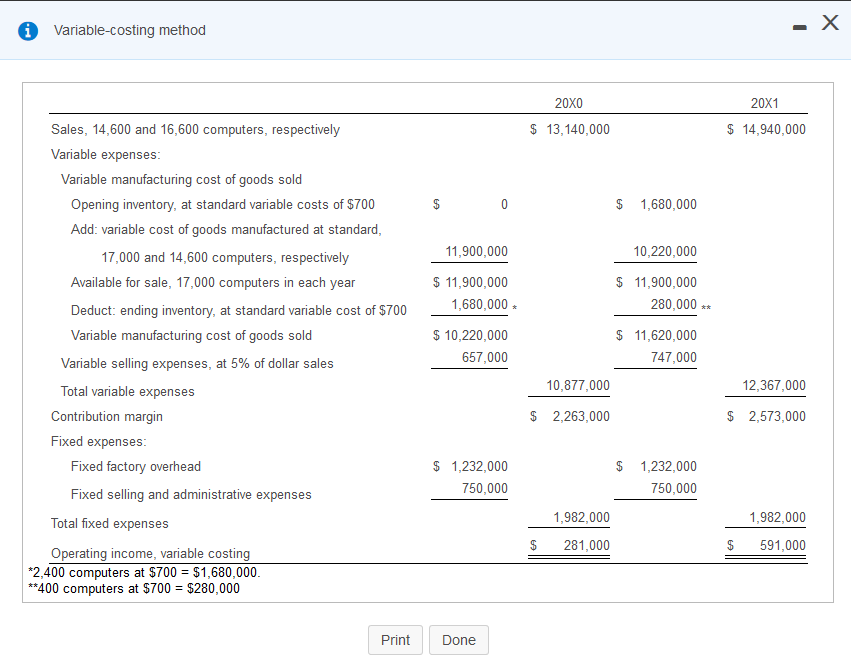Click the Print button
The width and height of the screenshot is (851, 661).
tap(395, 640)
